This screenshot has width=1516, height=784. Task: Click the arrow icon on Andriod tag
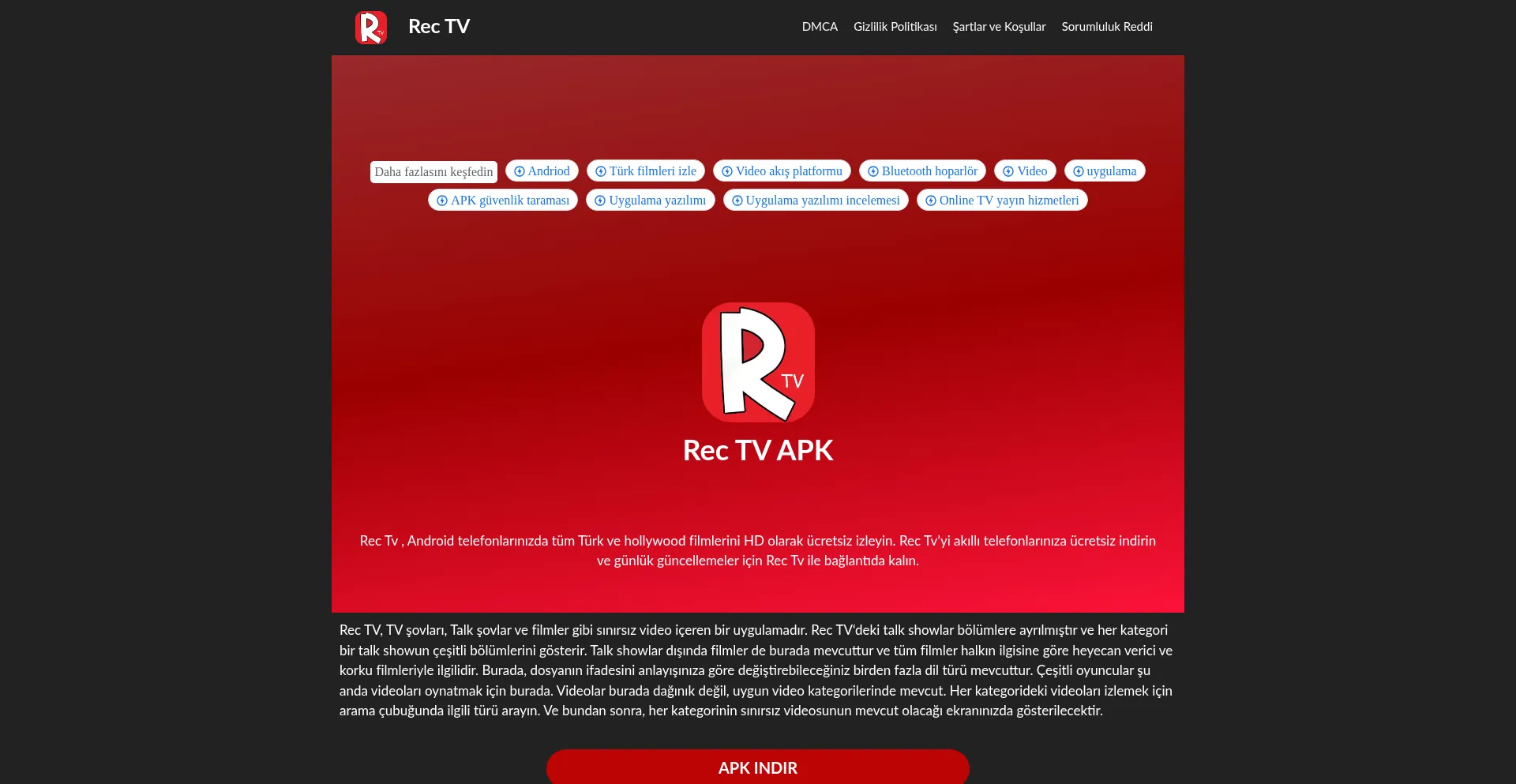[520, 171]
